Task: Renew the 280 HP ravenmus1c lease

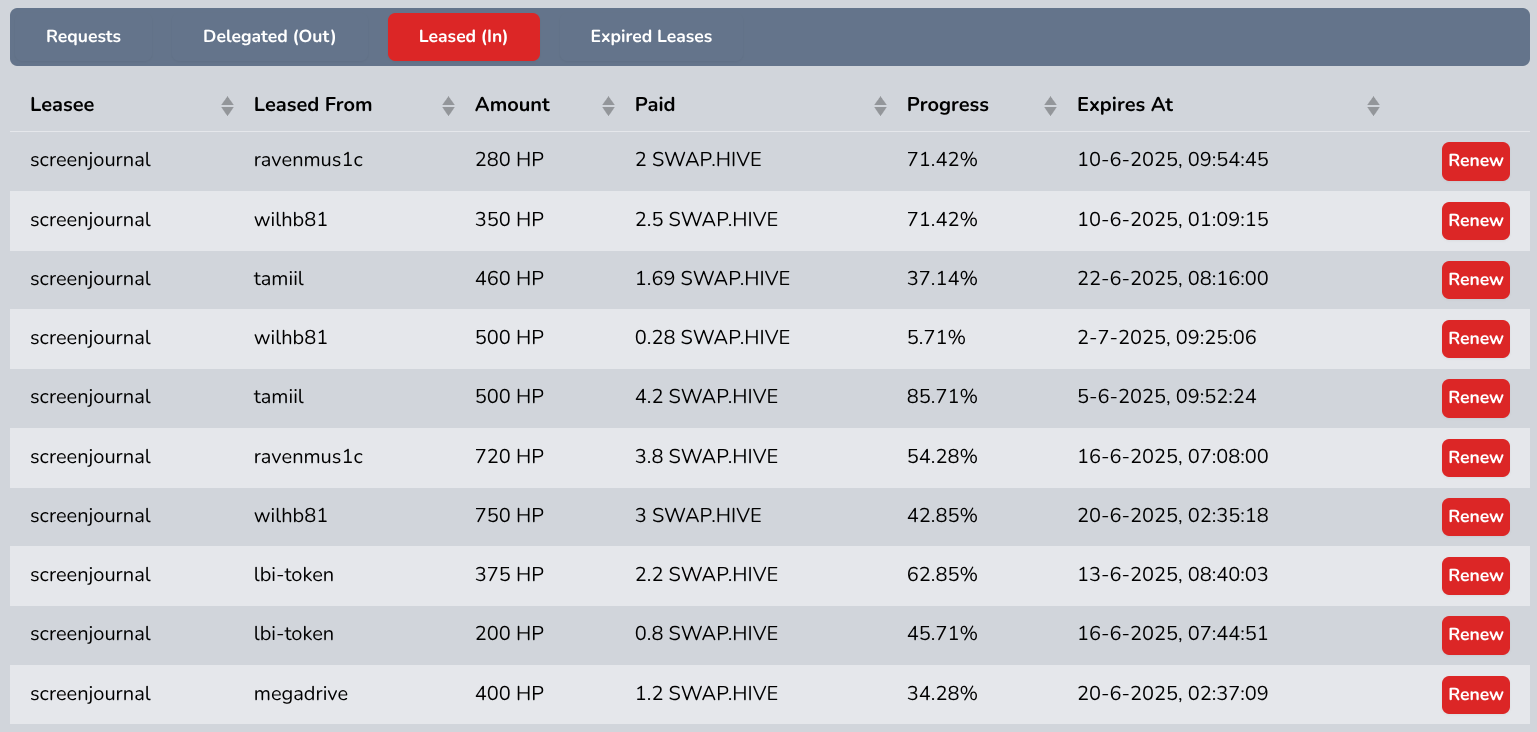Action: coord(1476,161)
